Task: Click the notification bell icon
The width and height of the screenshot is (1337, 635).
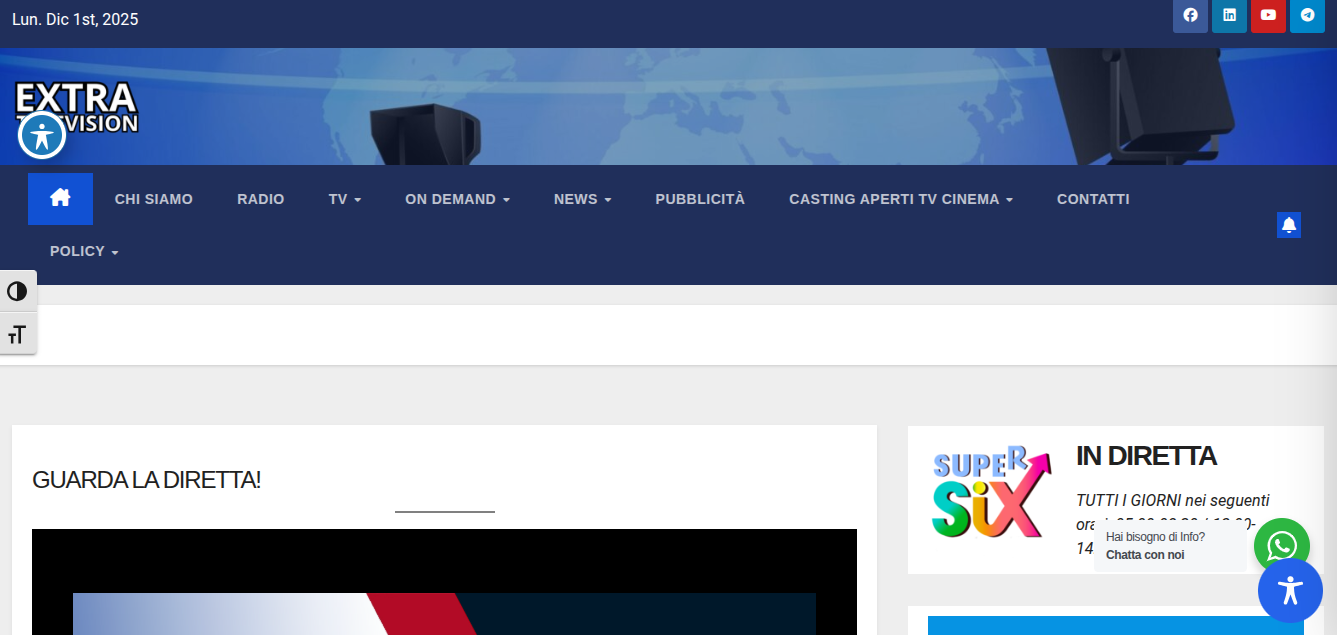Action: pyautogui.click(x=1289, y=225)
